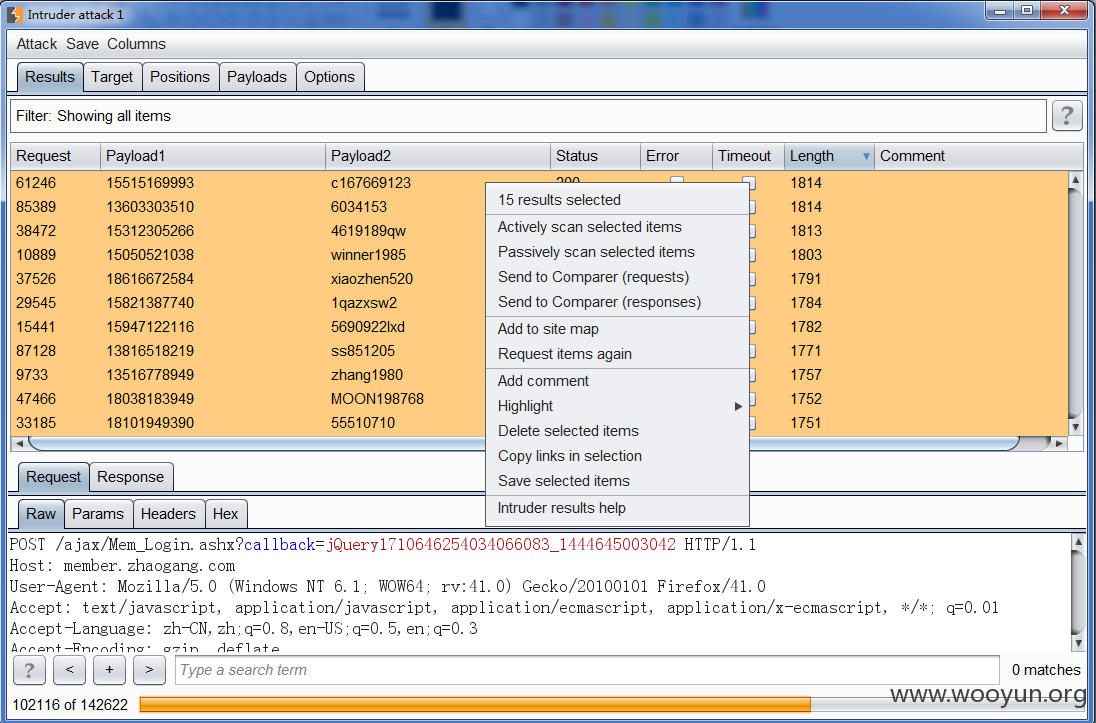
Task: Sort by the Request column header
Action: point(55,156)
